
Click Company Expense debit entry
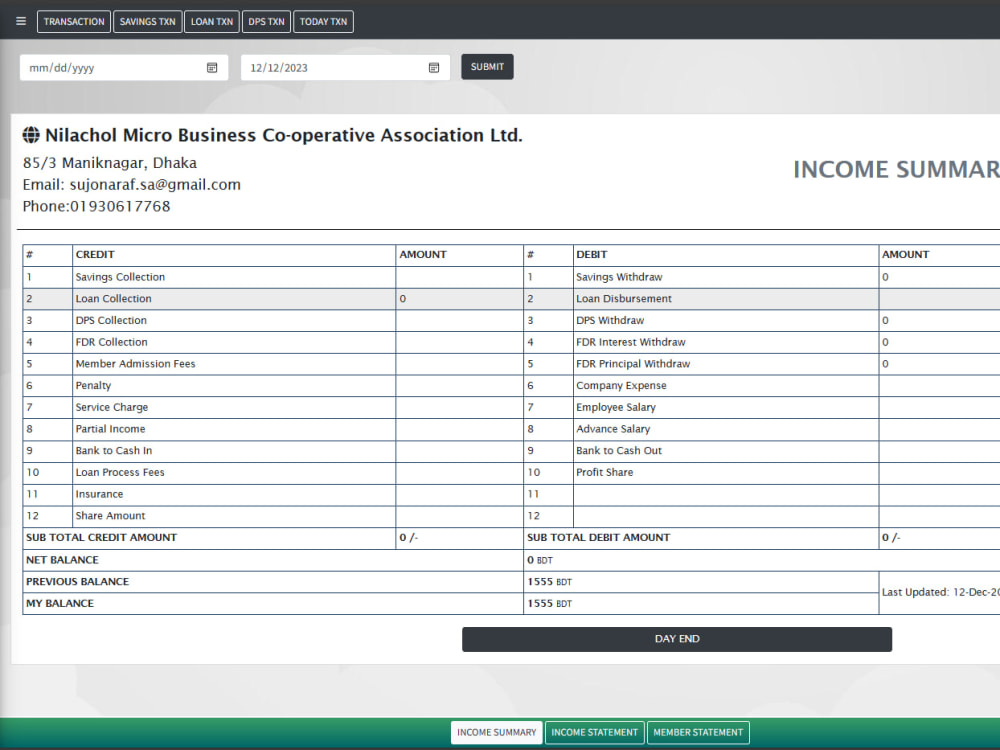621,385
